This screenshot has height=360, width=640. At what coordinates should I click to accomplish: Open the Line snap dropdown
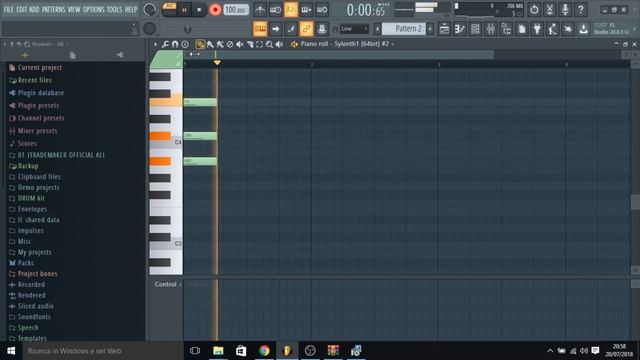(x=354, y=29)
